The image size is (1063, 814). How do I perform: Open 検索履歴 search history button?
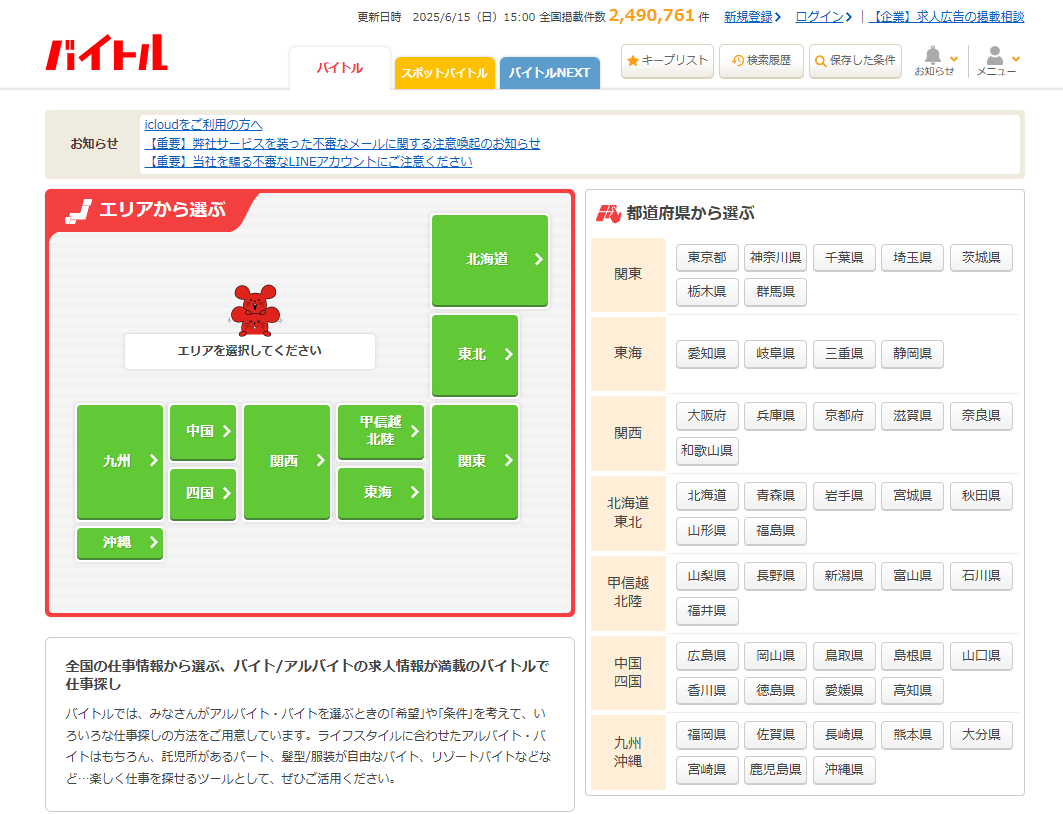pos(761,61)
